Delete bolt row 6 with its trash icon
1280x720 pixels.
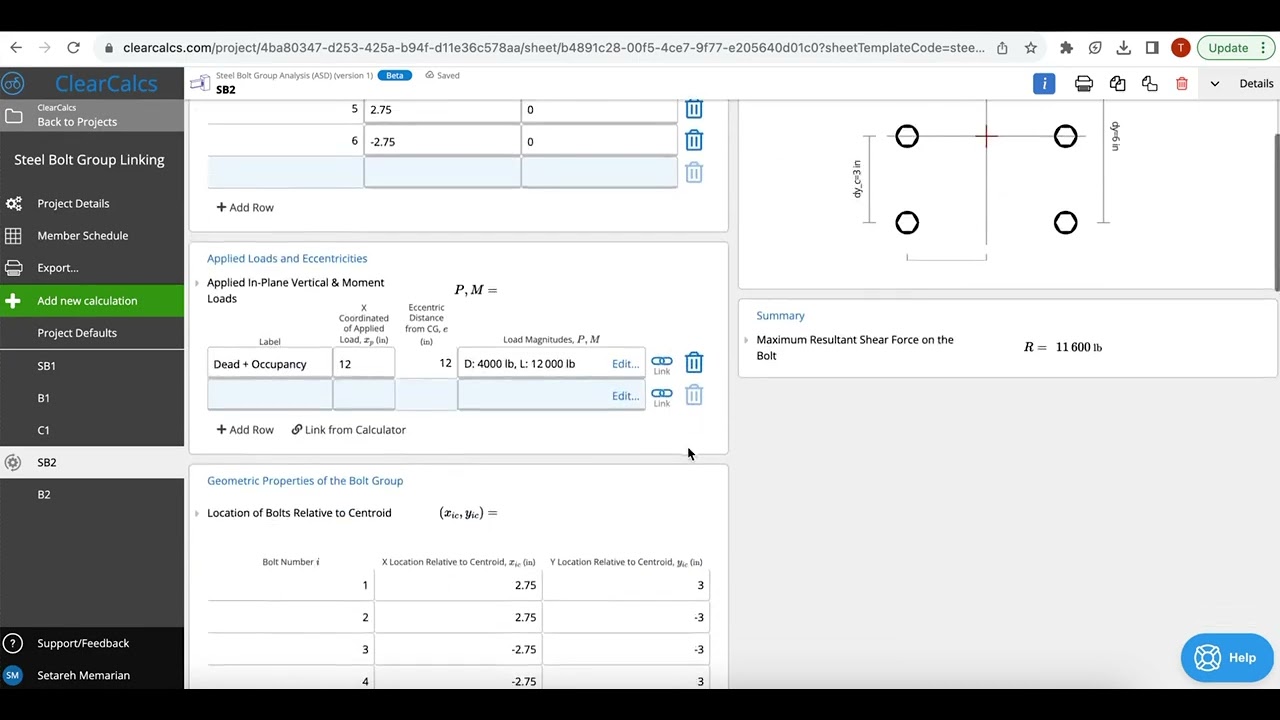694,141
